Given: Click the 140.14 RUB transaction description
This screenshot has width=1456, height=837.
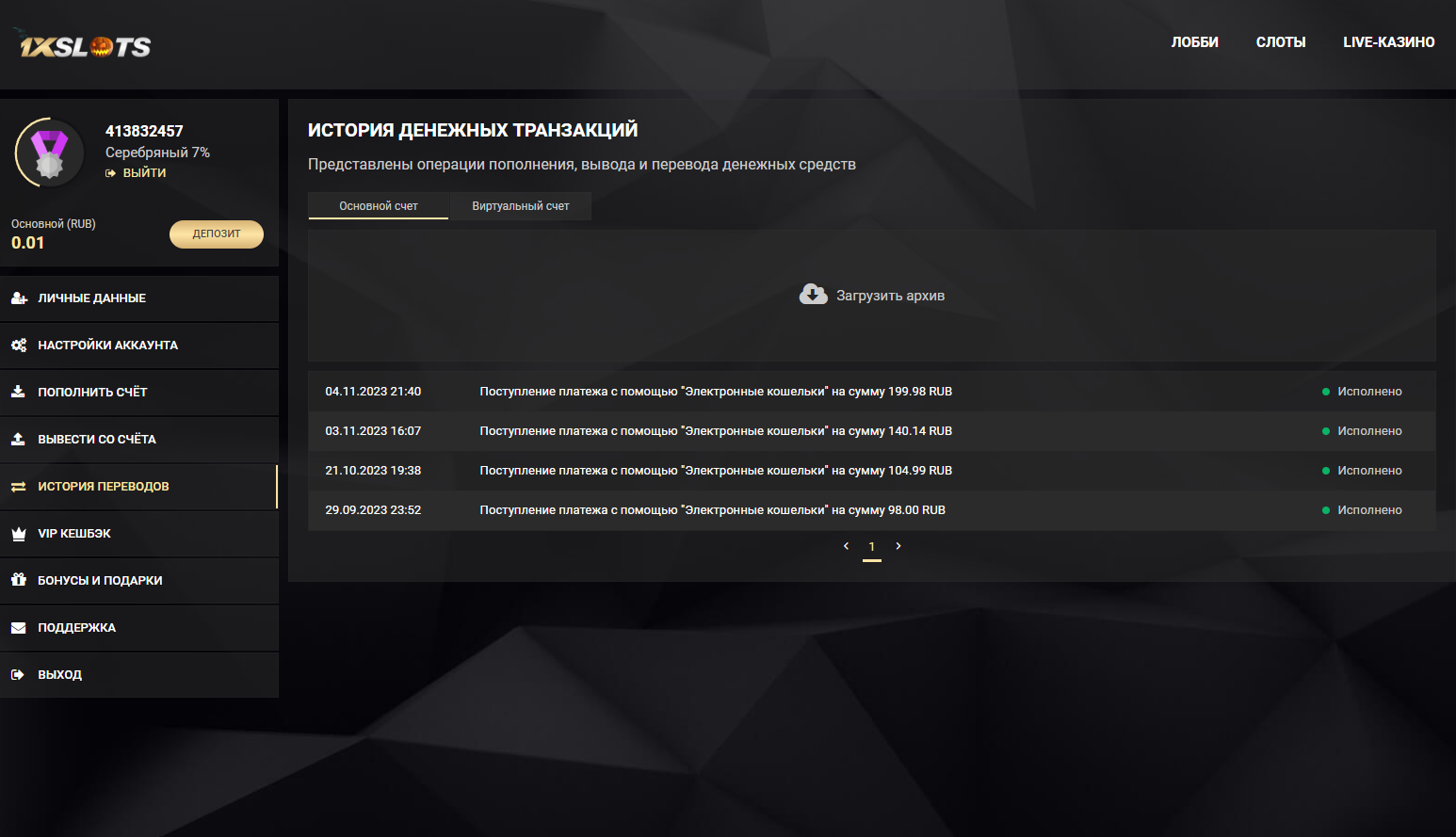Looking at the screenshot, I should coord(716,431).
